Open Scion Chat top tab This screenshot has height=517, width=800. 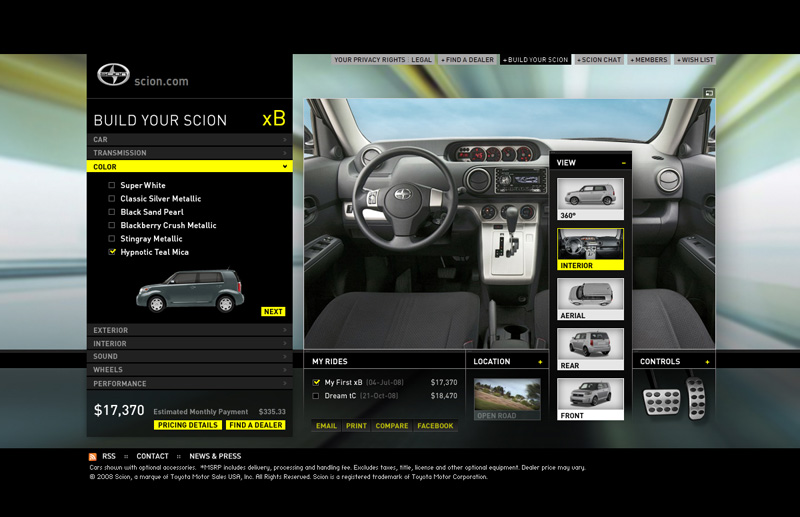(599, 60)
